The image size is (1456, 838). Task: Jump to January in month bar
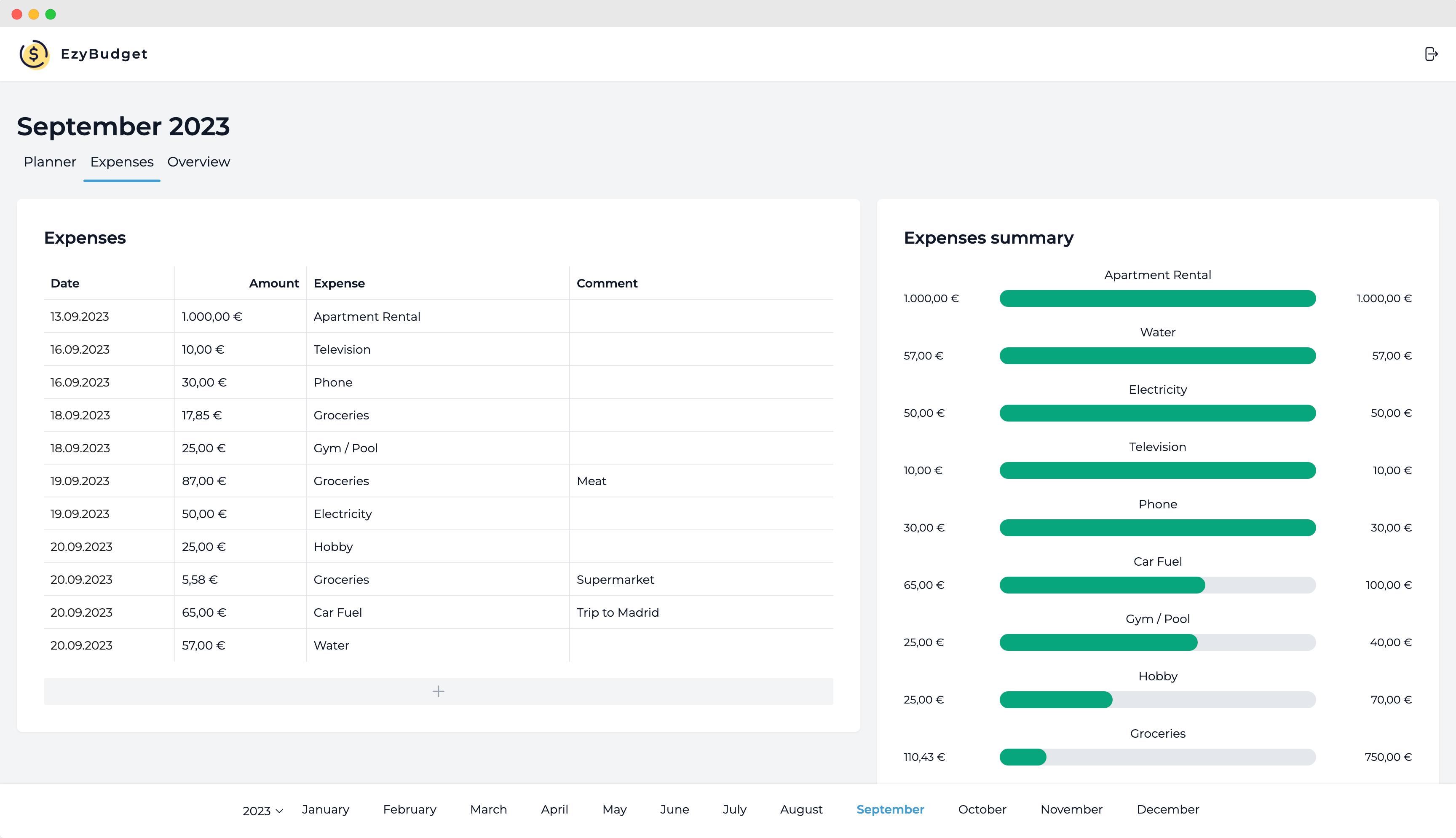pyautogui.click(x=326, y=809)
